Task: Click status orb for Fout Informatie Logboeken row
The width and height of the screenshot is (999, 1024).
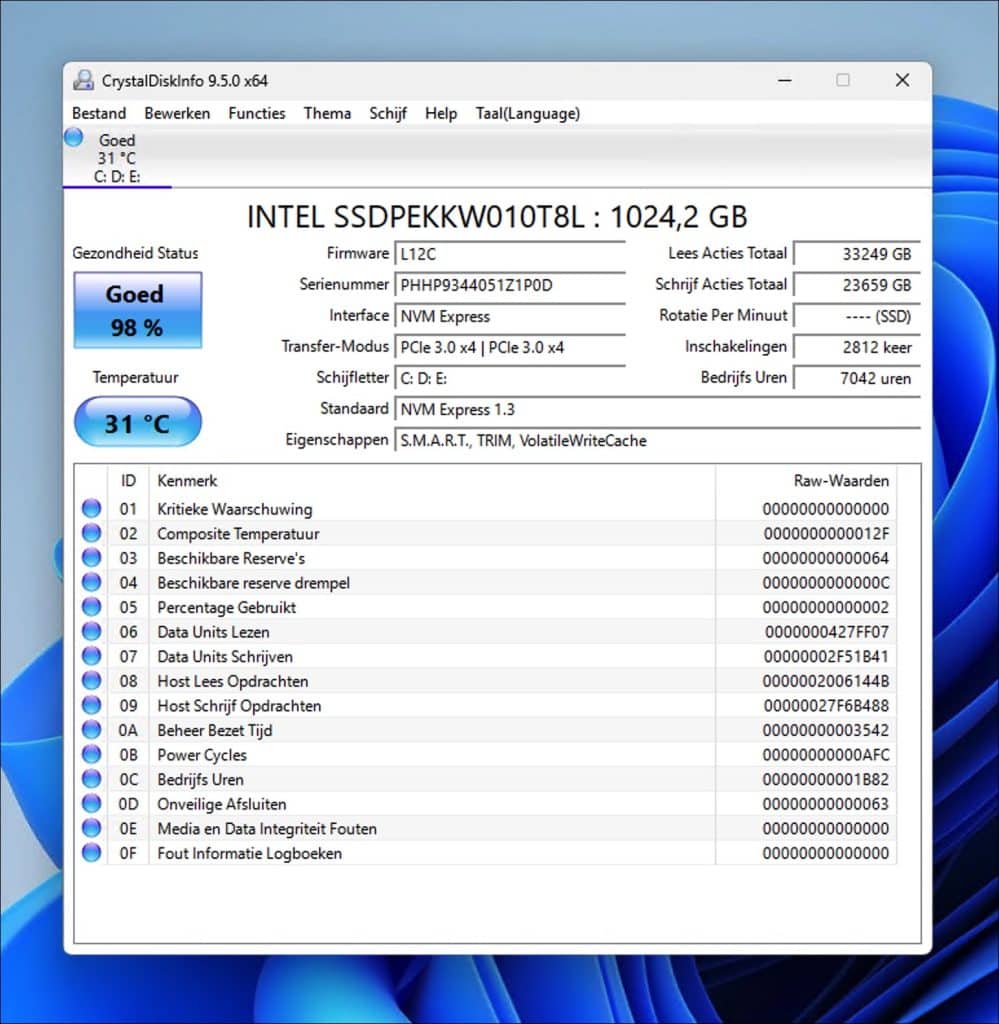Action: coord(91,852)
